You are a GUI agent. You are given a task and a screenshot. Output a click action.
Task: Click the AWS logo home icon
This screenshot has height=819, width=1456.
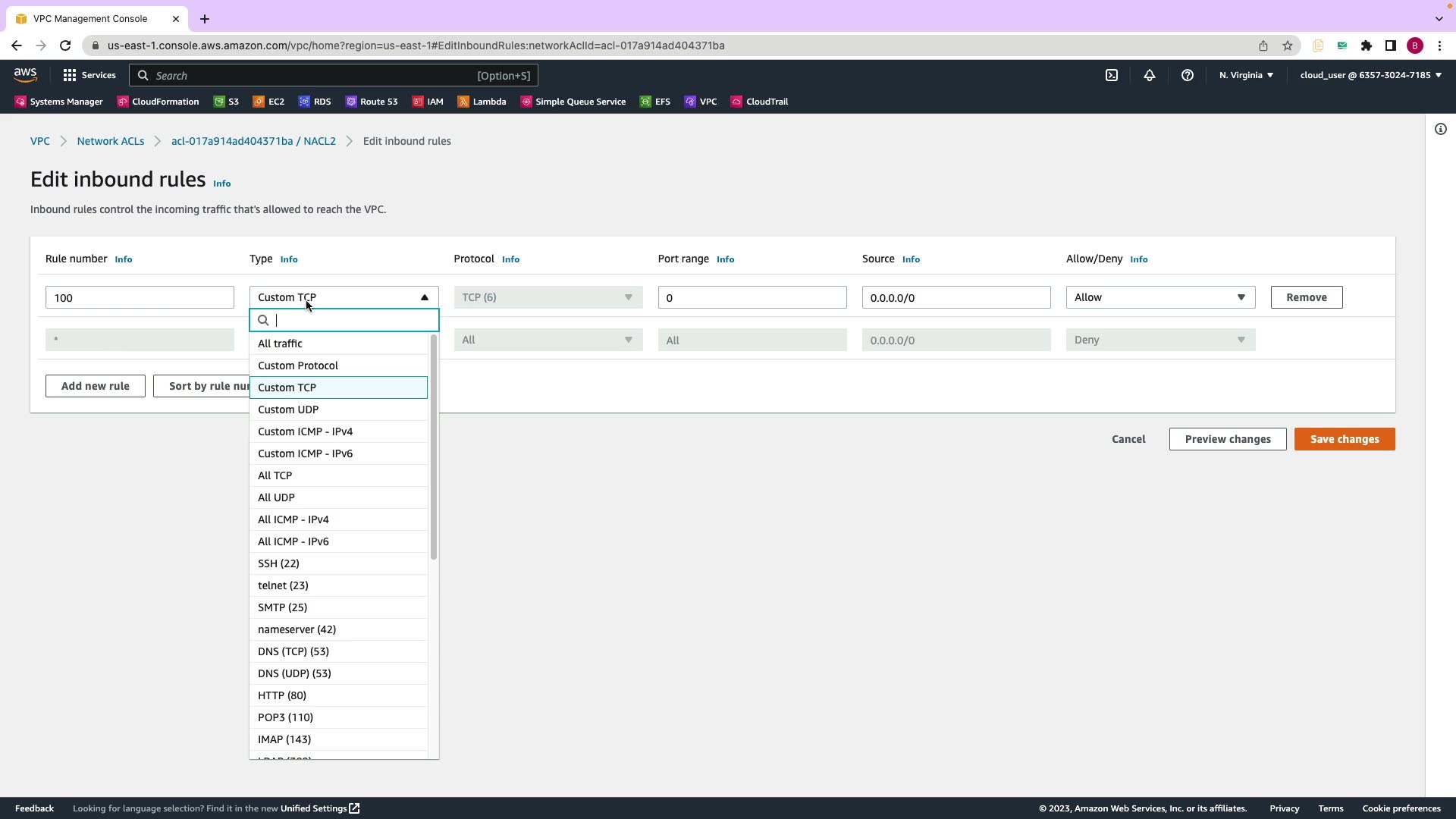[25, 74]
